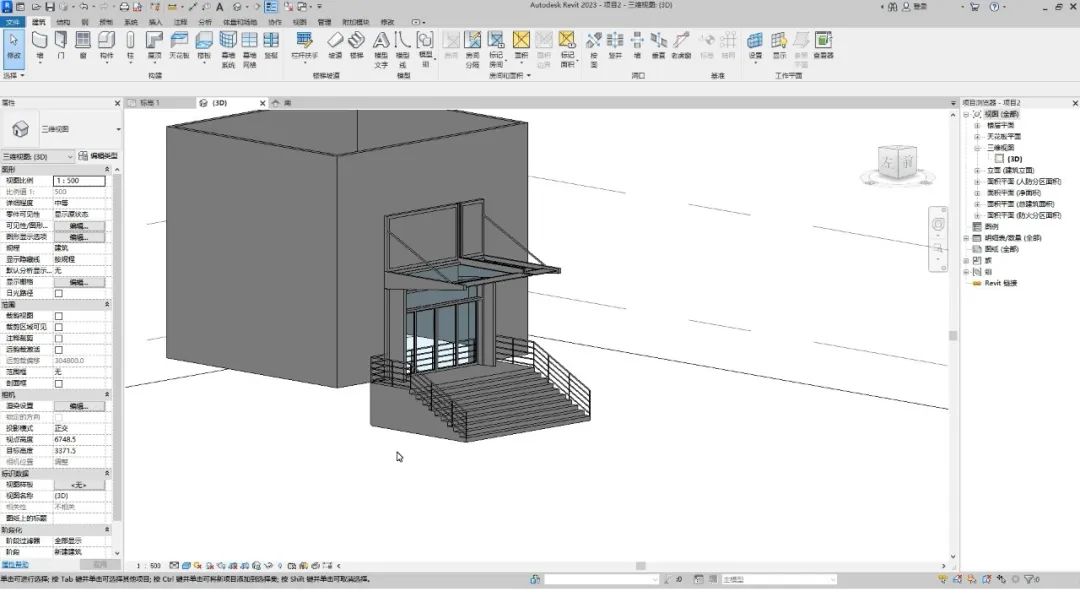Select the Roof (屋顶) tool
The height and width of the screenshot is (608, 1080).
pyautogui.click(x=154, y=45)
